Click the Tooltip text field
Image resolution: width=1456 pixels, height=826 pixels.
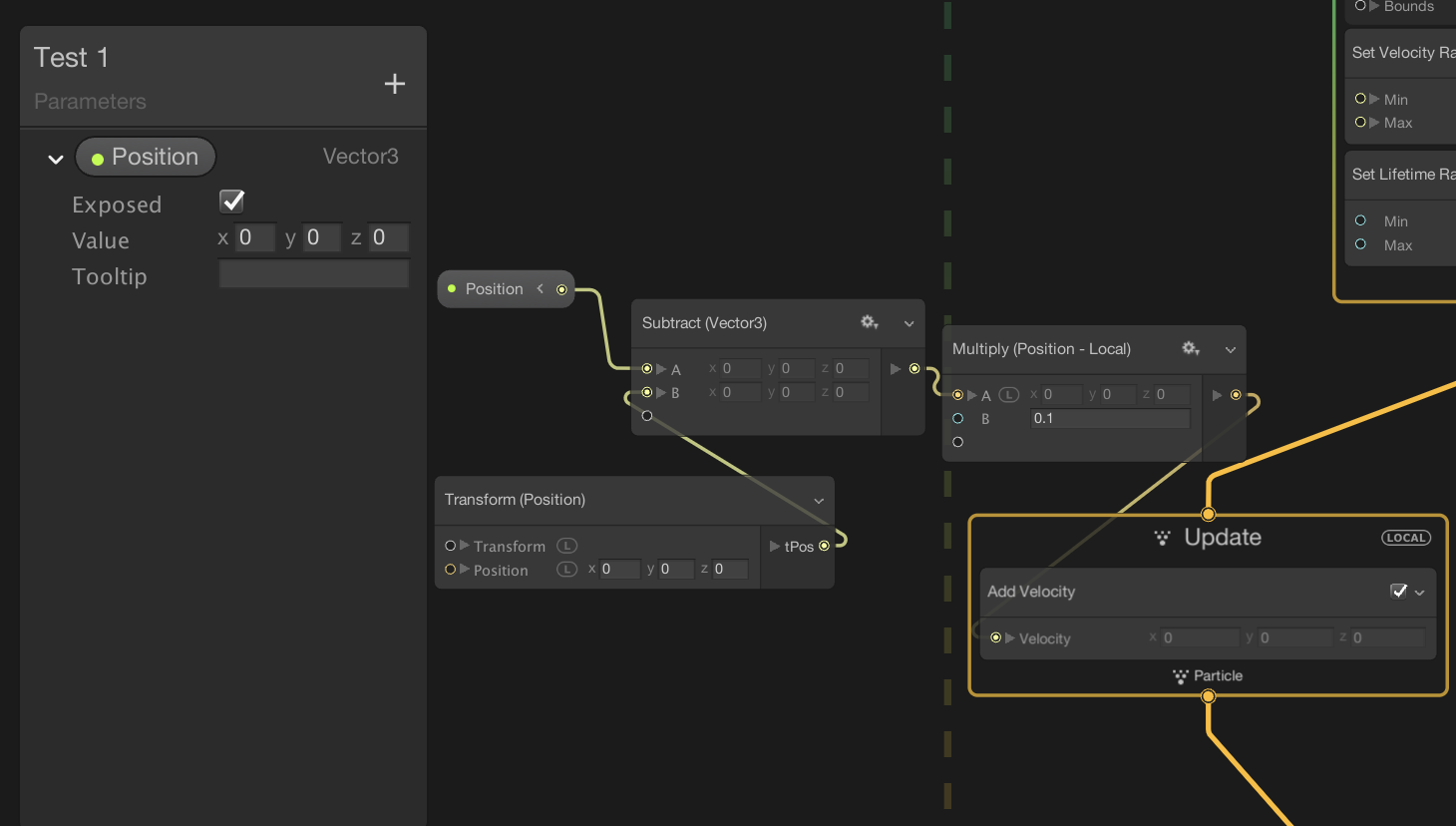tap(313, 275)
